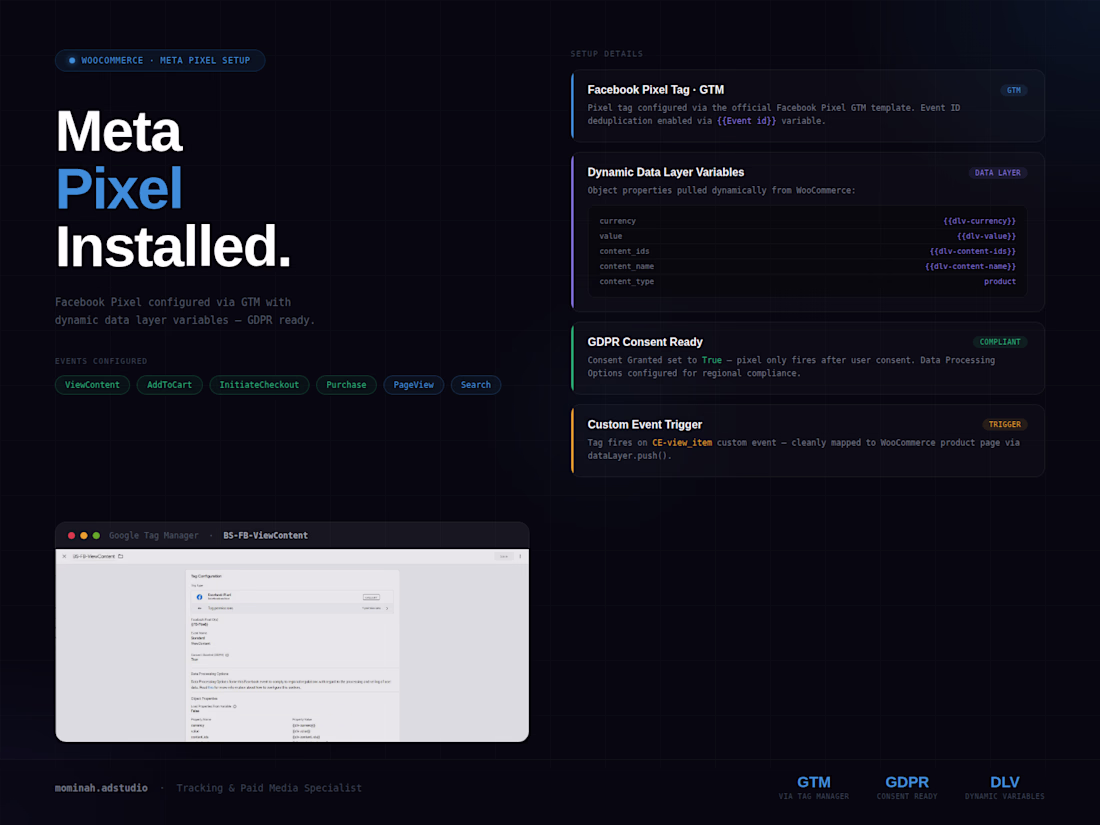Pick the Purchase event pill

347,385
